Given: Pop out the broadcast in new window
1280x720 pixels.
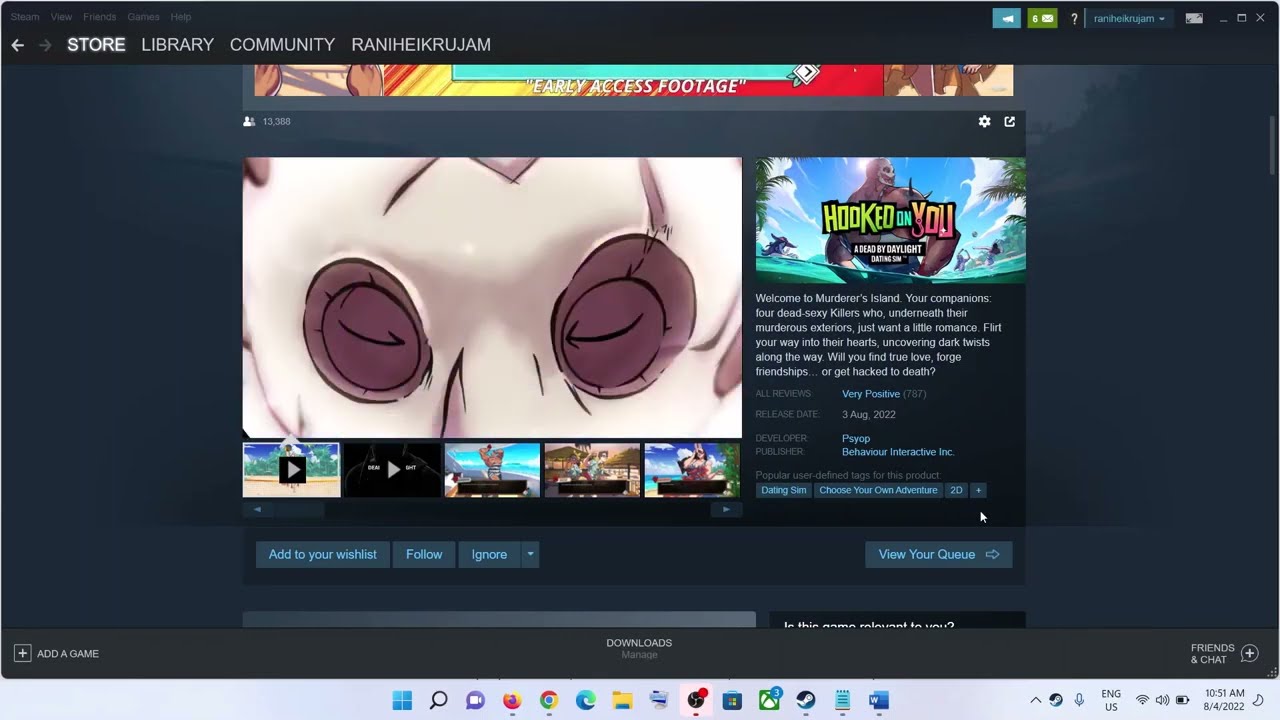Looking at the screenshot, I should click(x=1009, y=121).
